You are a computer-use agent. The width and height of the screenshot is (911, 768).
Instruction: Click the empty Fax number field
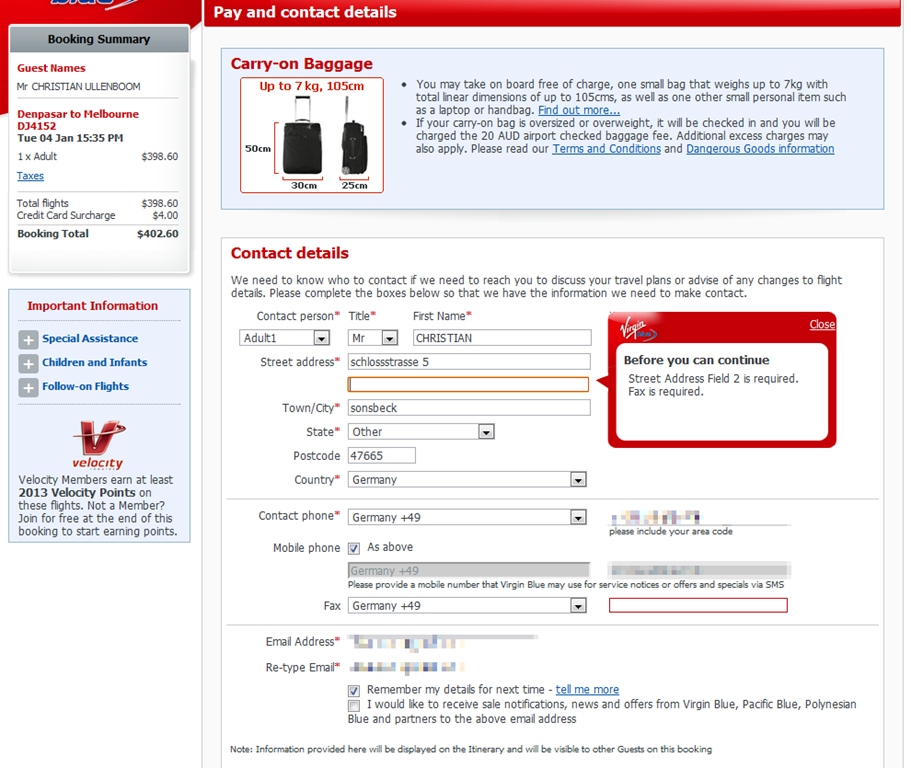[698, 606]
